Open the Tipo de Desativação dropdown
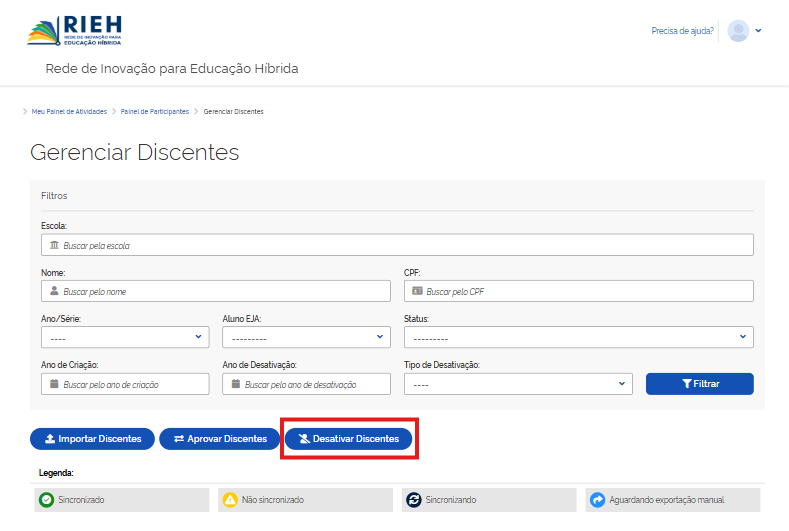Image resolution: width=789 pixels, height=531 pixels. tap(518, 384)
